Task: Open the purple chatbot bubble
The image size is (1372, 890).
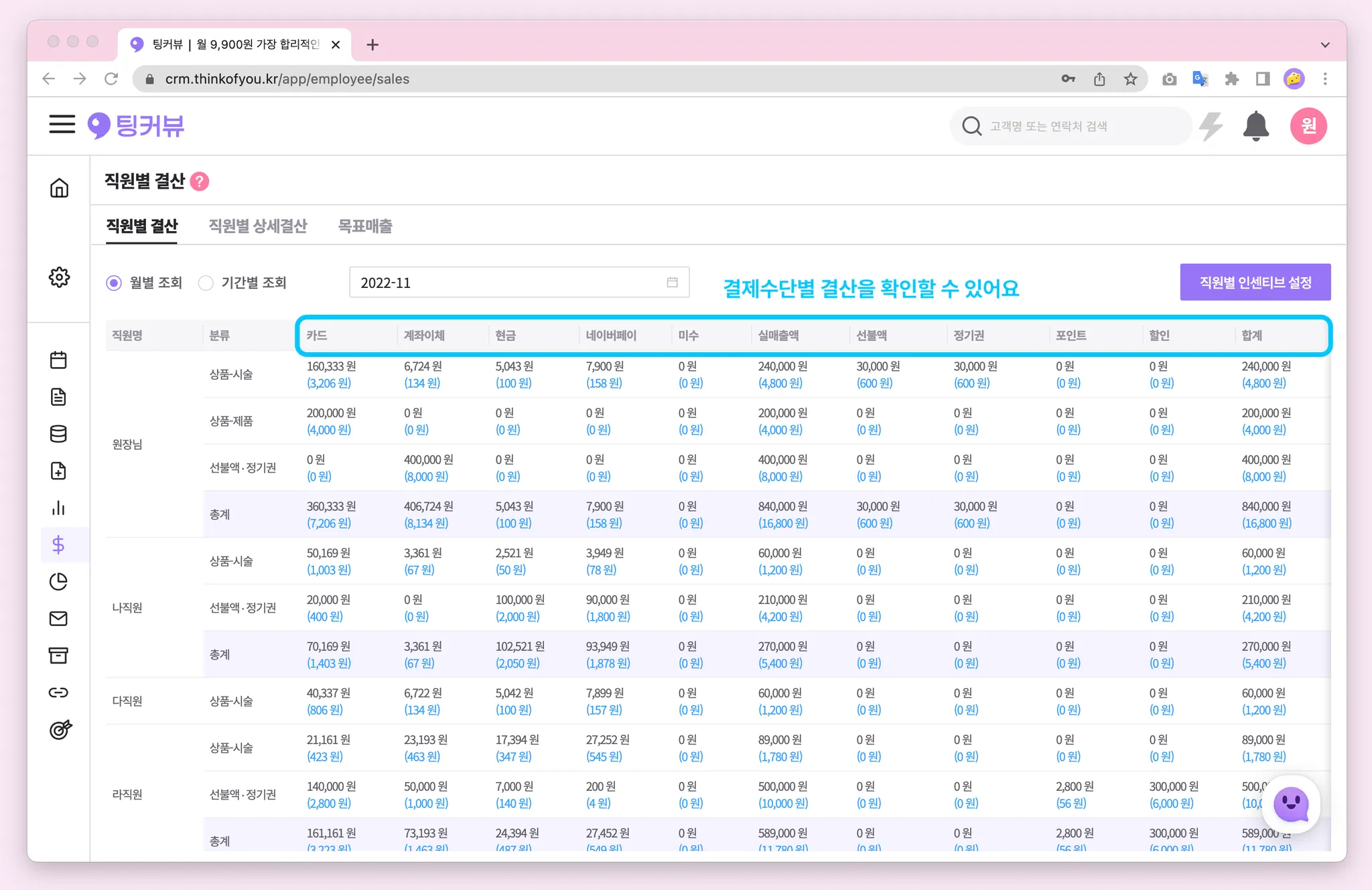Action: point(1291,804)
